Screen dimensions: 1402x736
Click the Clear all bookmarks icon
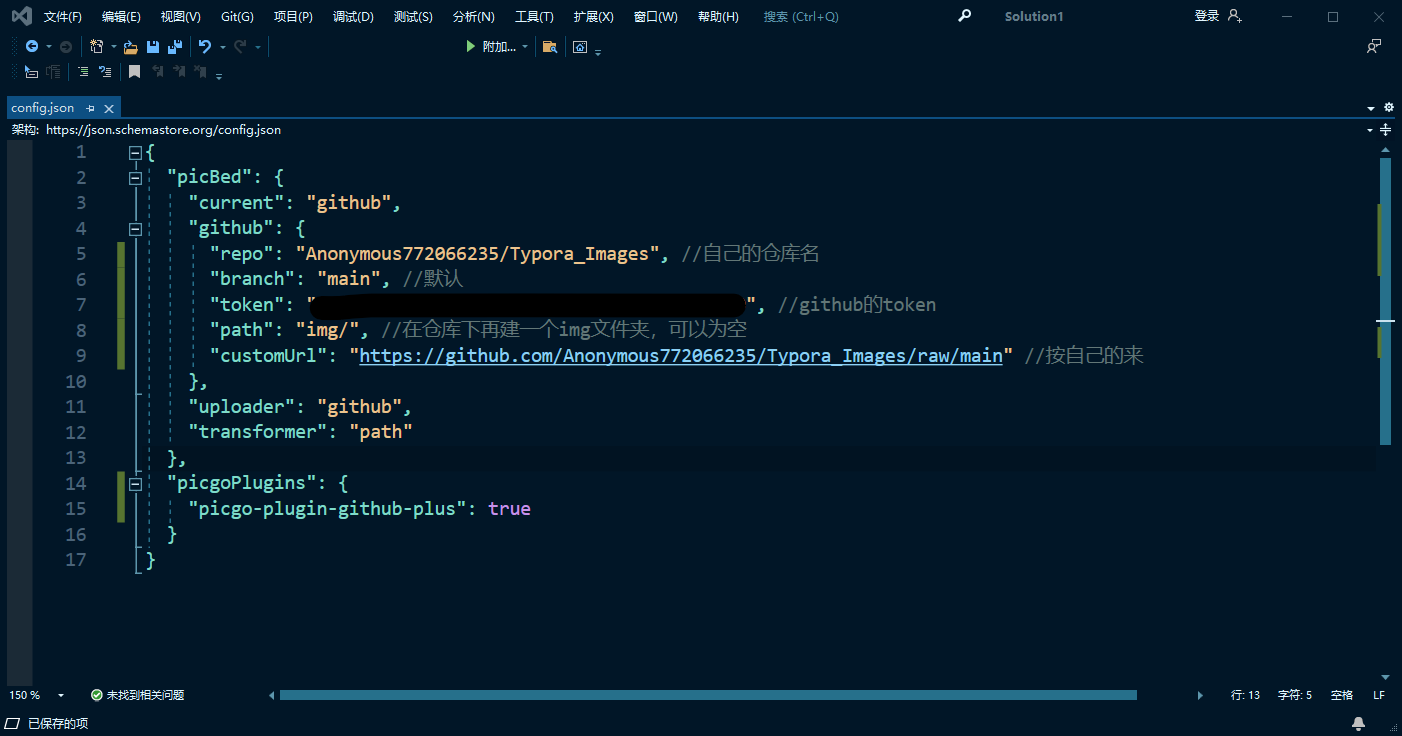[x=201, y=72]
